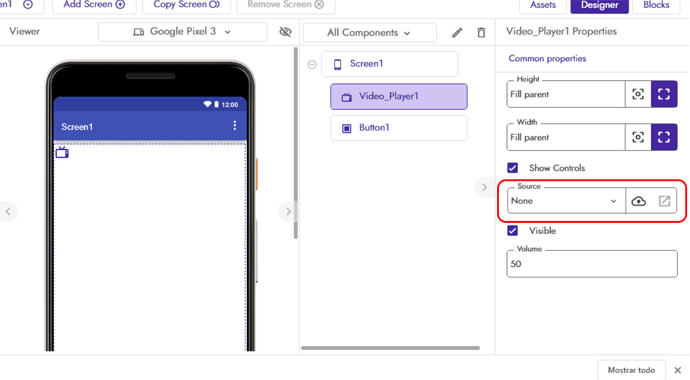Click the Viewer panel label
690x380 pixels.
pyautogui.click(x=25, y=31)
